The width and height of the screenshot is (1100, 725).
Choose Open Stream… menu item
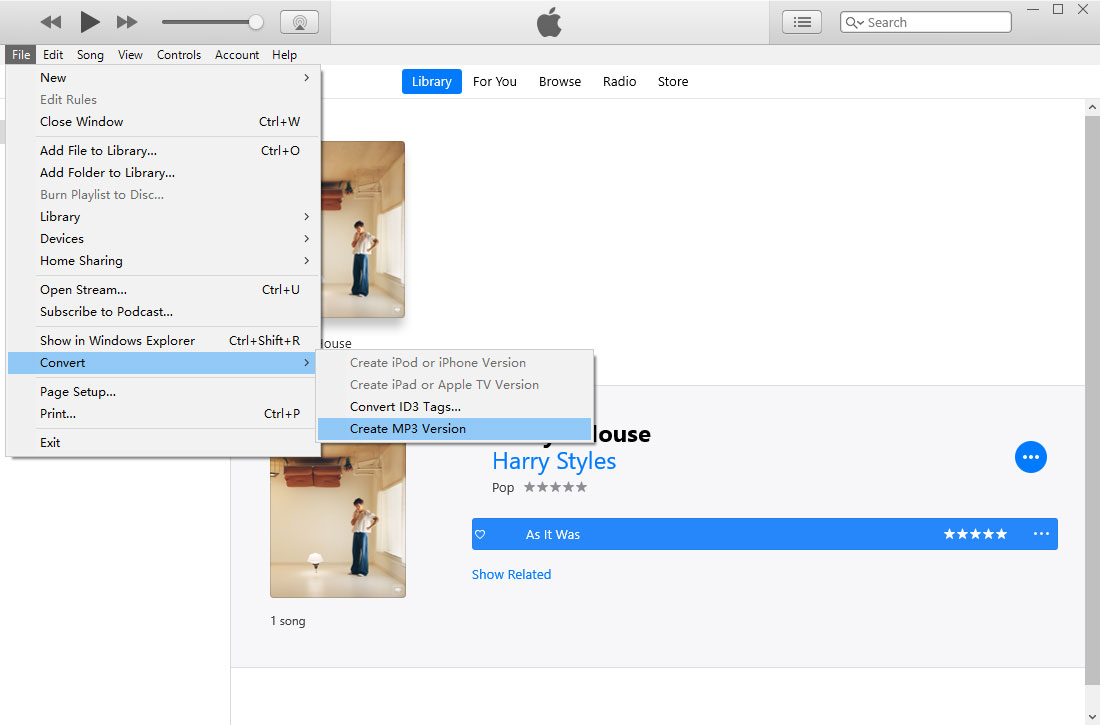tap(163, 290)
